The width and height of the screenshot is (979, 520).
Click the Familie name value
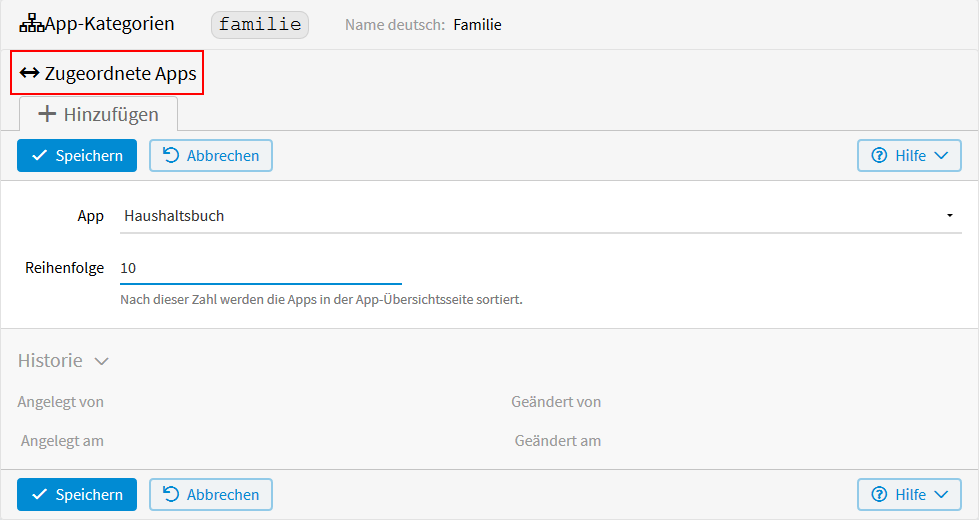tap(478, 25)
